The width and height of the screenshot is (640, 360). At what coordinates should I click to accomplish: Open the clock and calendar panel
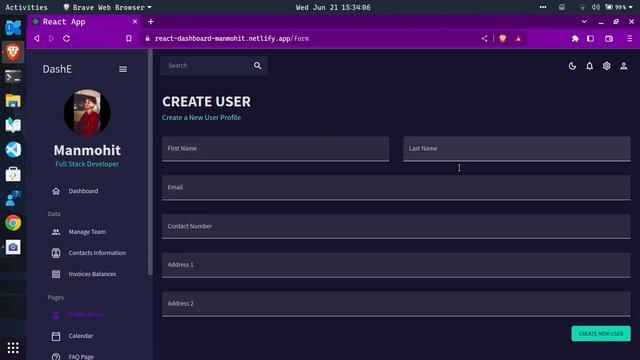tap(333, 7)
